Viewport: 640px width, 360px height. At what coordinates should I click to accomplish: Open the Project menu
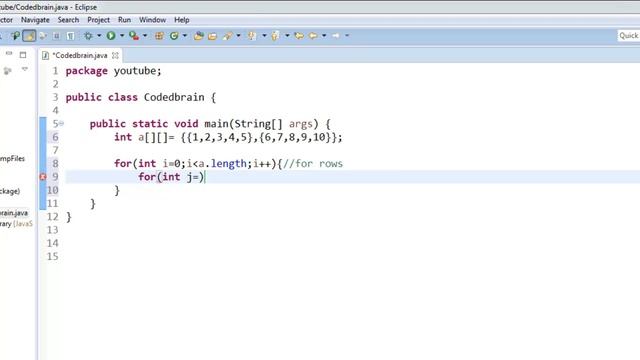tap(98, 20)
